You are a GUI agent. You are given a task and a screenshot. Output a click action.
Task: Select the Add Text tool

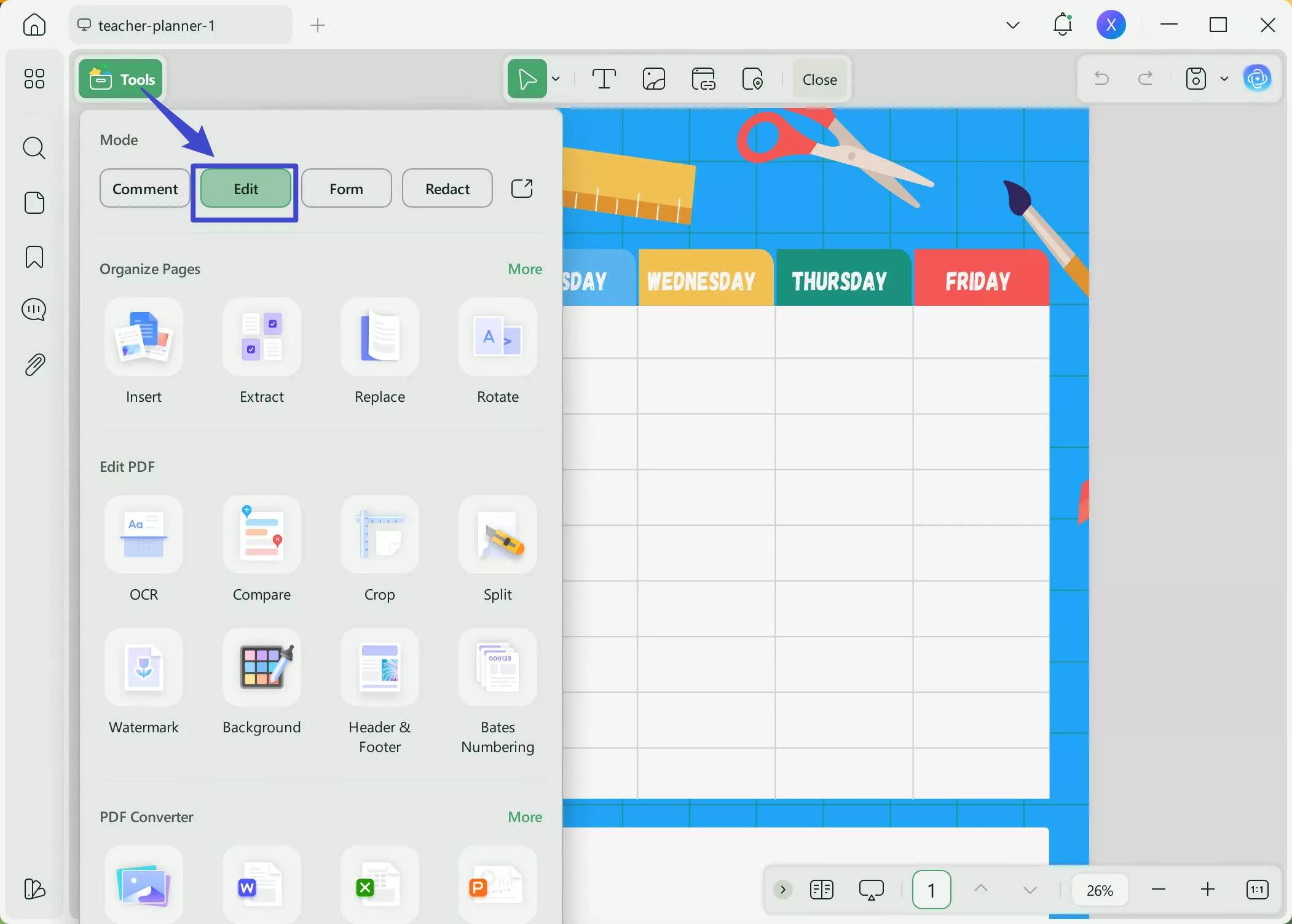[604, 79]
